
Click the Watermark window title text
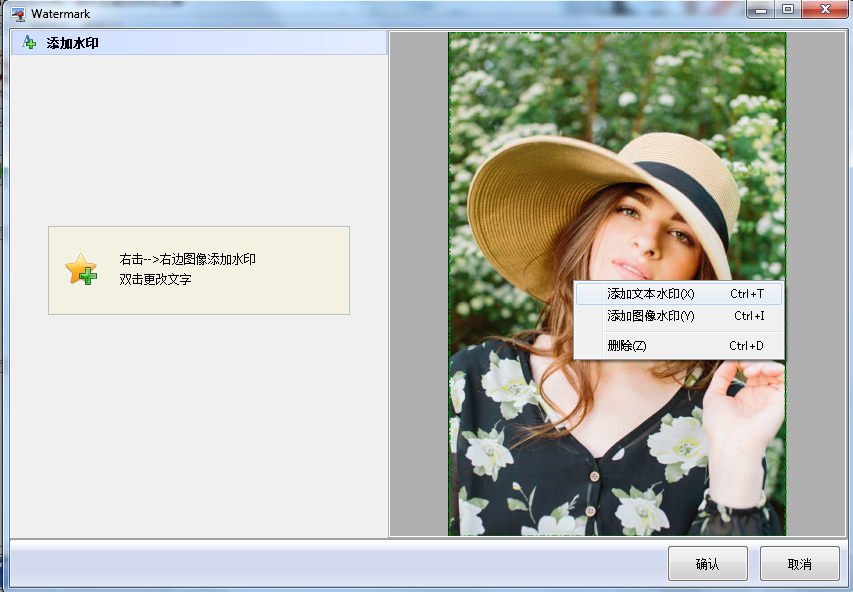(60, 14)
